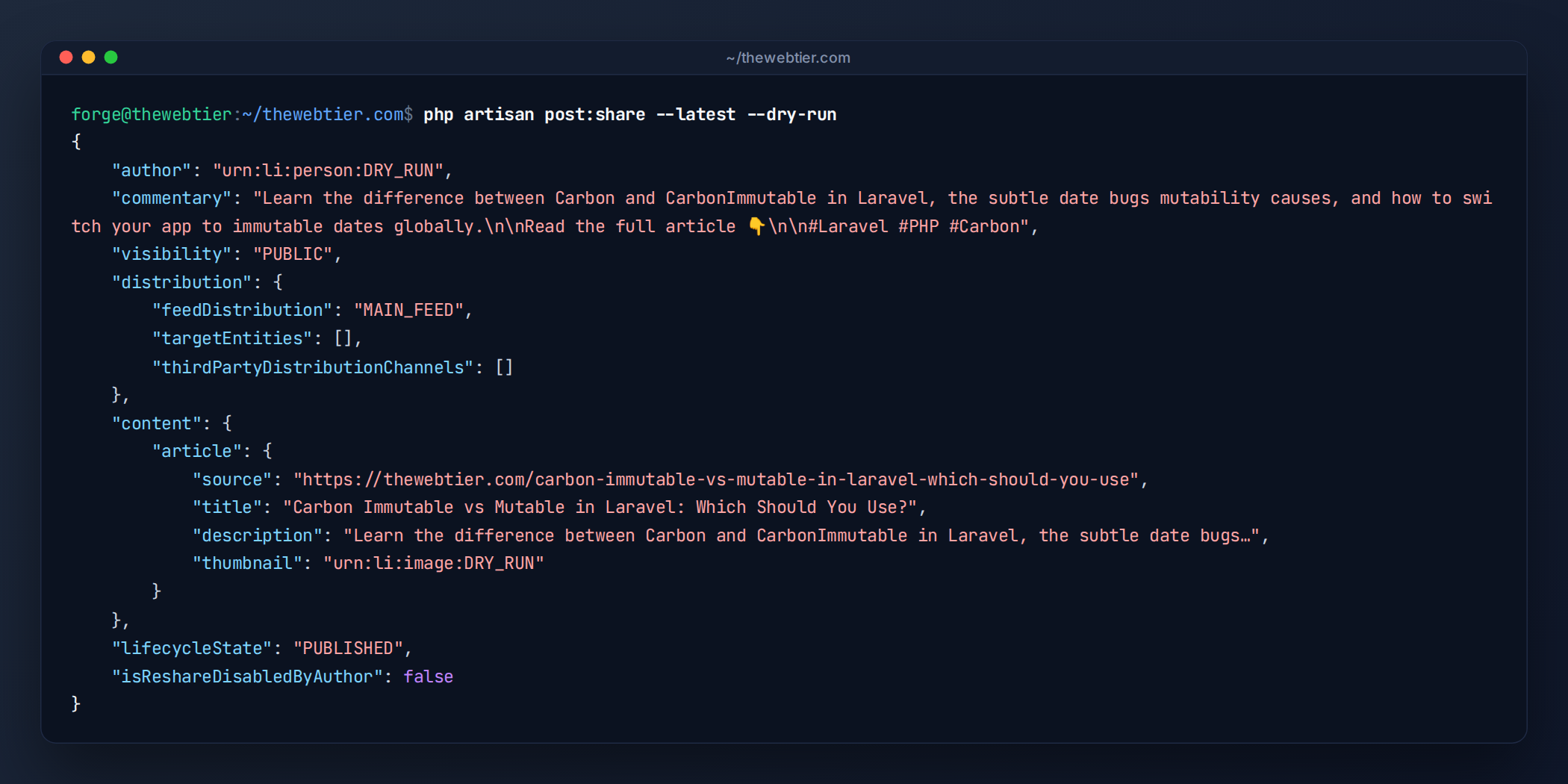Viewport: 1568px width, 784px height.
Task: Click the "isReshareDisabledByAuthor" key
Action: coord(247,676)
